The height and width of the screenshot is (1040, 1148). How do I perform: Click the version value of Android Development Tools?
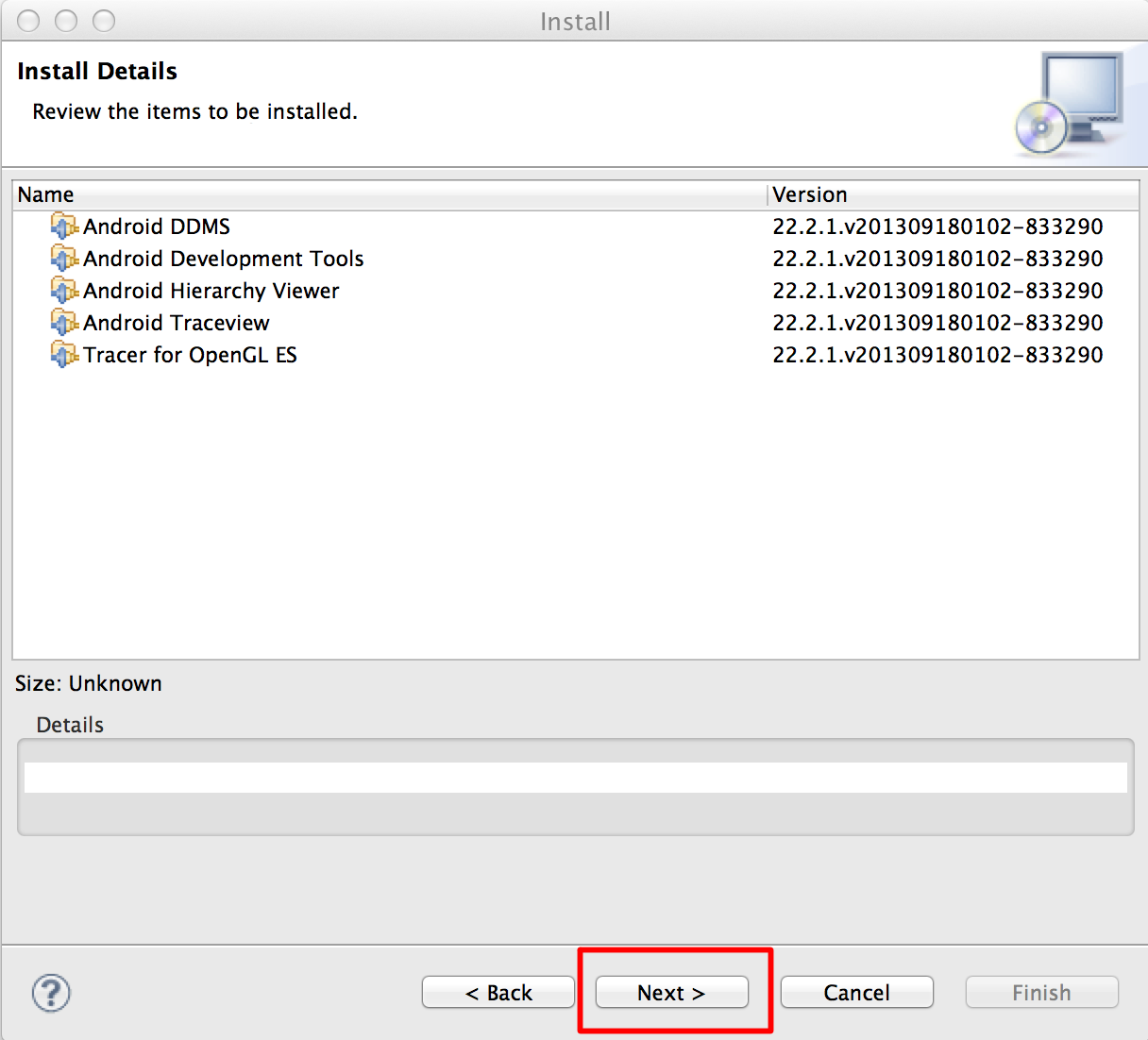click(937, 259)
